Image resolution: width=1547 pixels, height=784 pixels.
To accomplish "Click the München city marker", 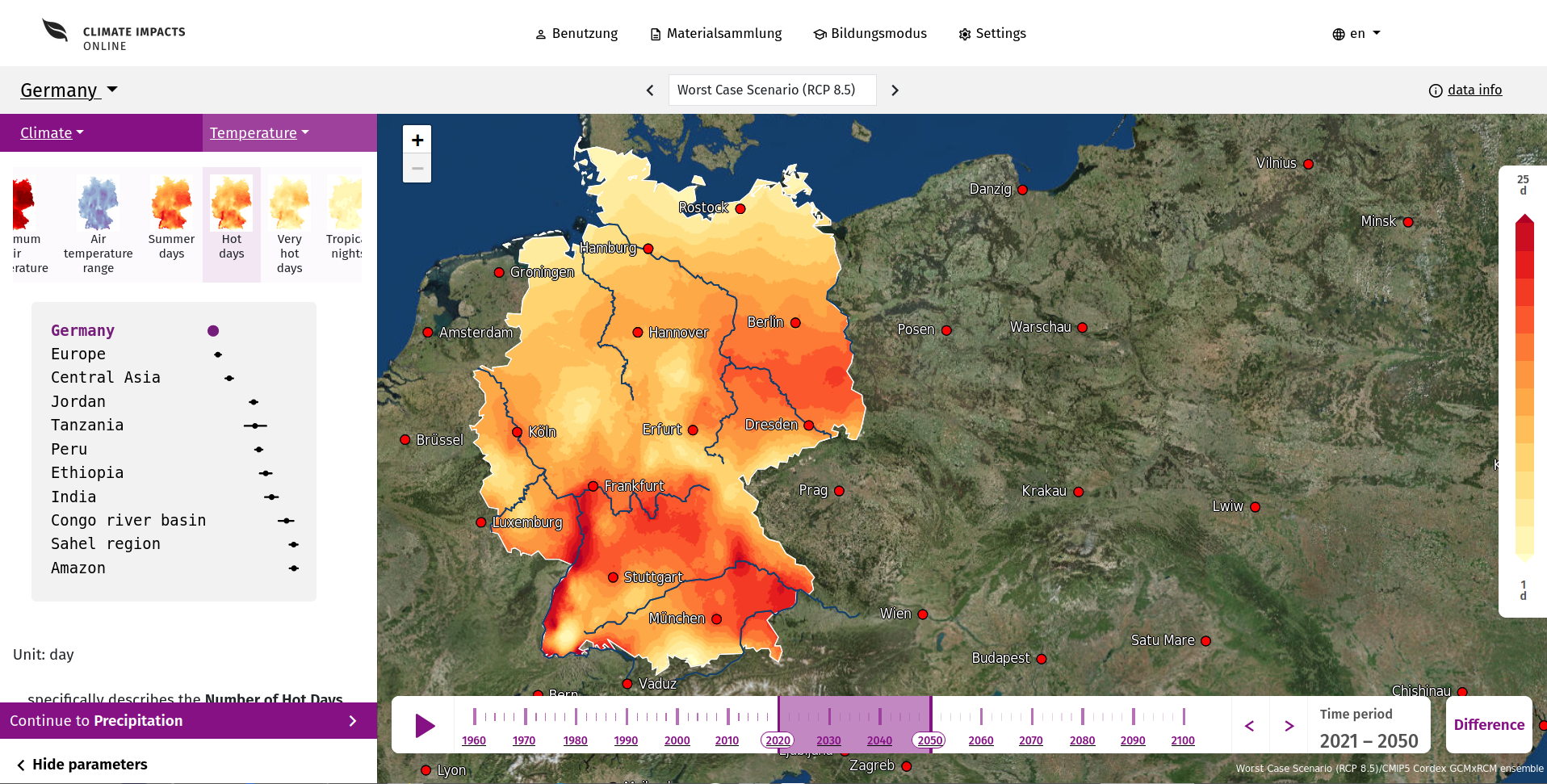I will click(717, 619).
